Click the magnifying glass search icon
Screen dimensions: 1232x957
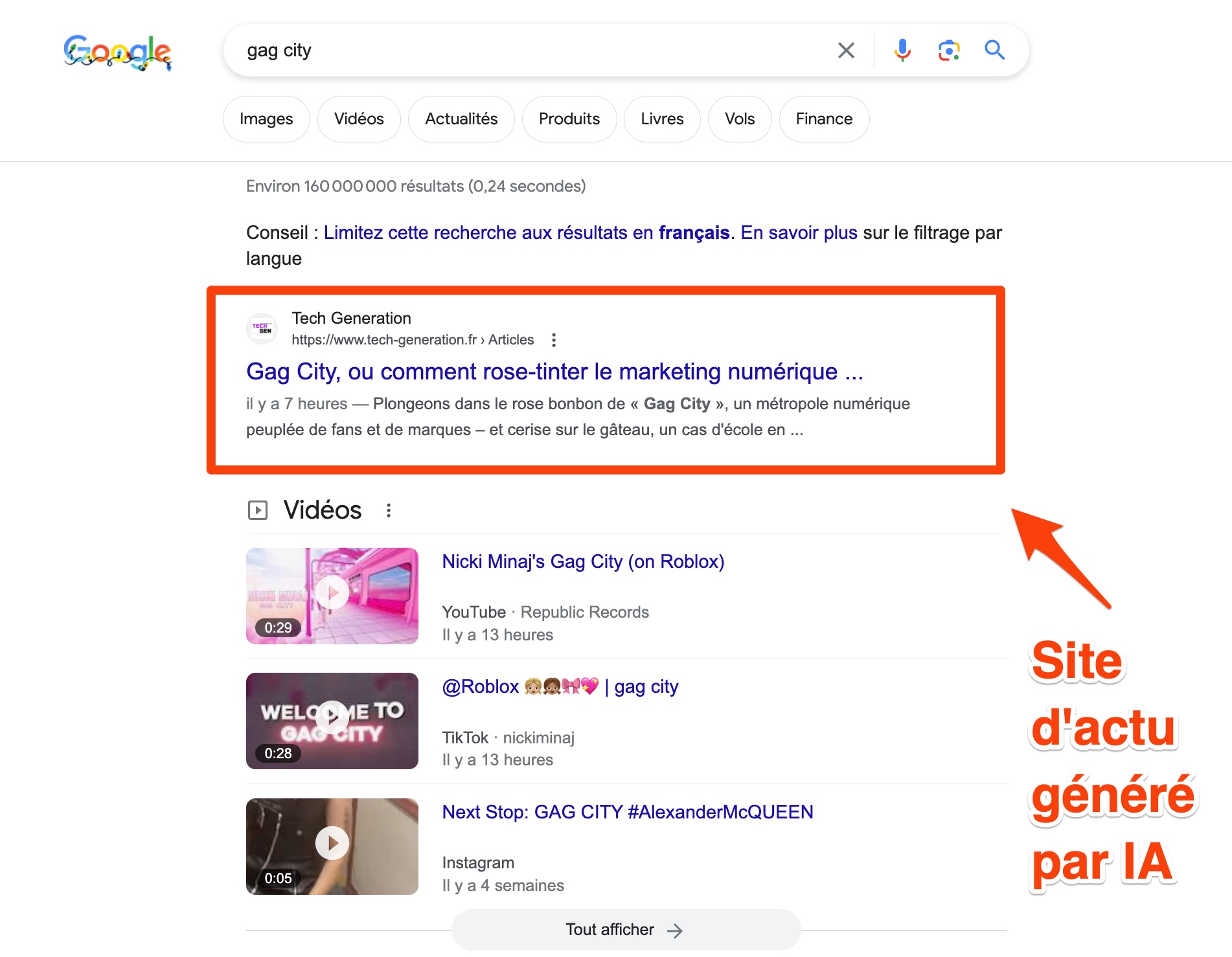click(x=994, y=50)
